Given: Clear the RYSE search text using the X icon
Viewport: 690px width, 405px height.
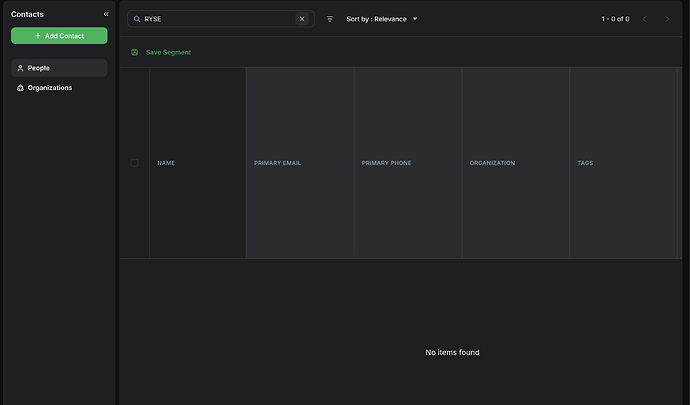Looking at the screenshot, I should [302, 19].
